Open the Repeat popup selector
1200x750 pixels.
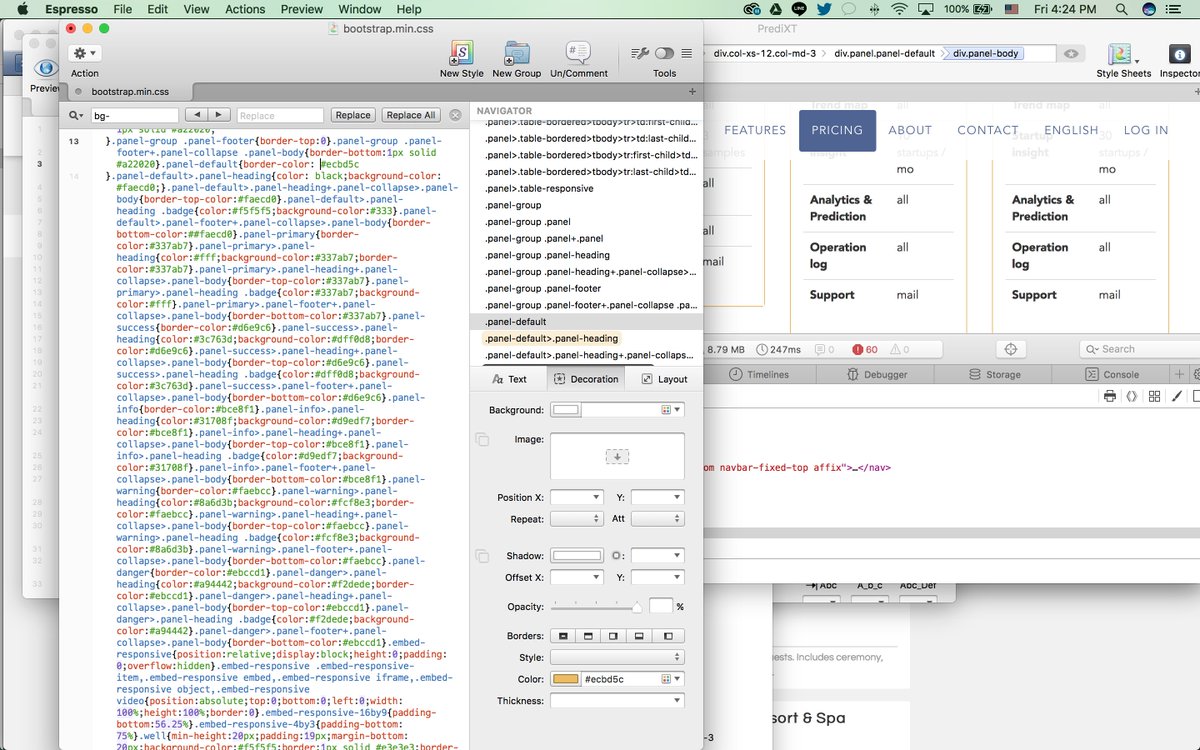coord(577,519)
